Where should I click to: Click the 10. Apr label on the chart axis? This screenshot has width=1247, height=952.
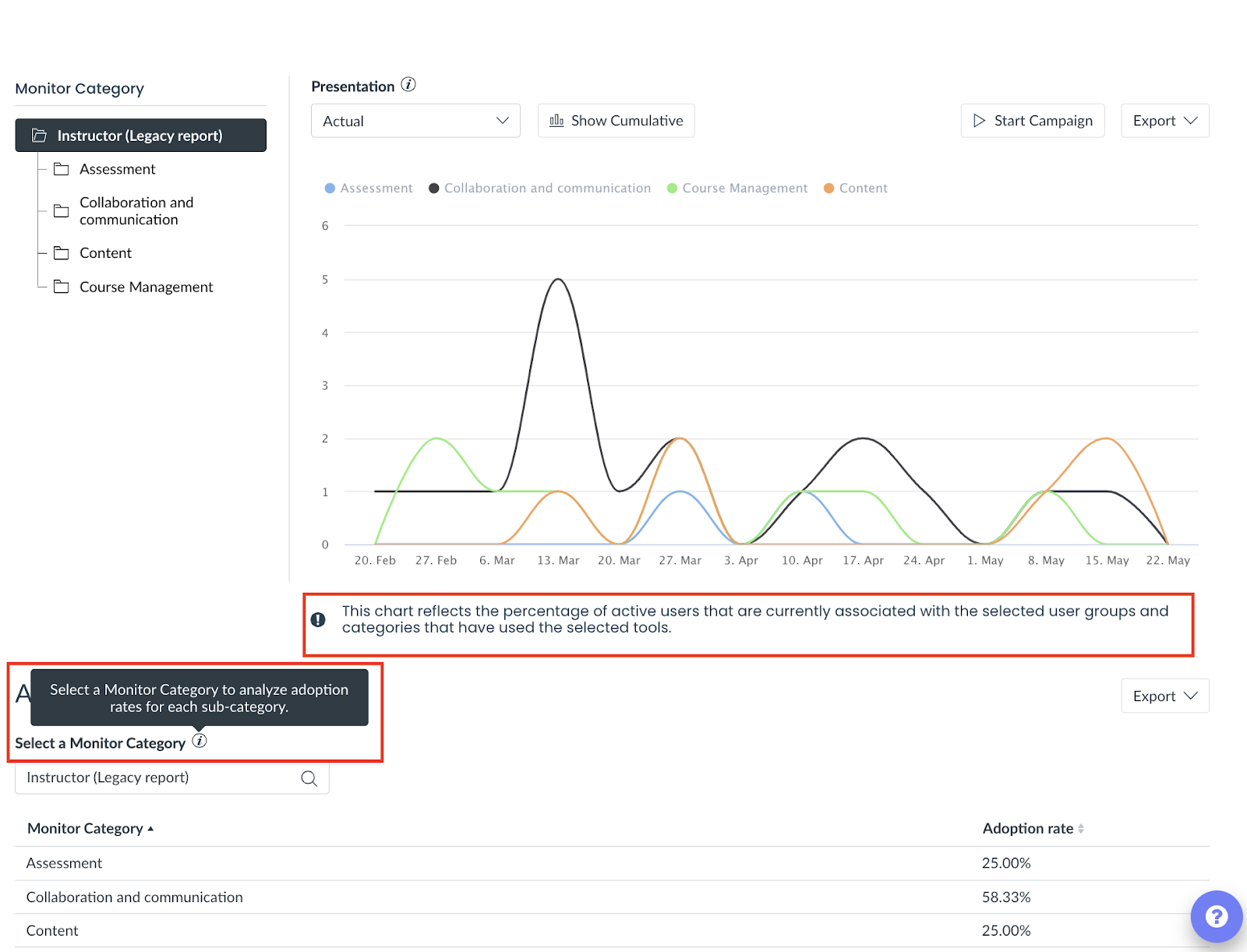click(802, 560)
